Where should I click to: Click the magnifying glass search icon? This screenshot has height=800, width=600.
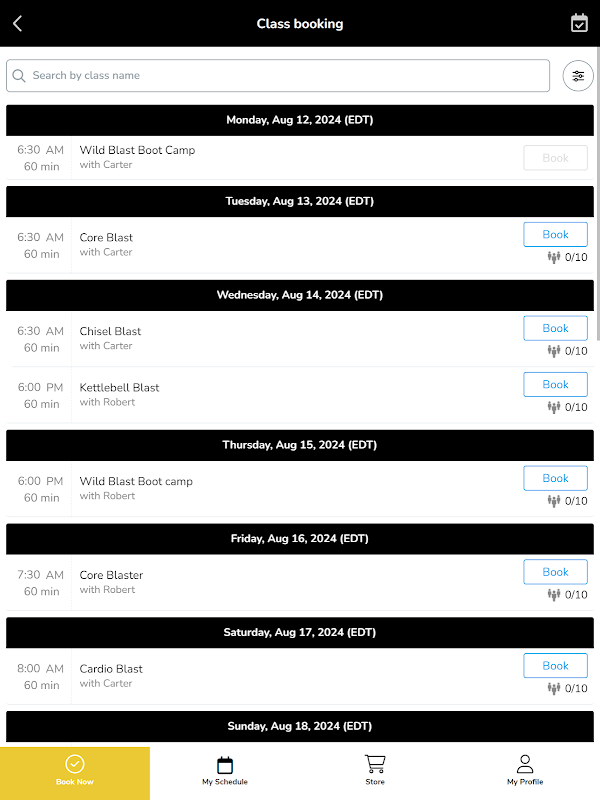click(19, 76)
